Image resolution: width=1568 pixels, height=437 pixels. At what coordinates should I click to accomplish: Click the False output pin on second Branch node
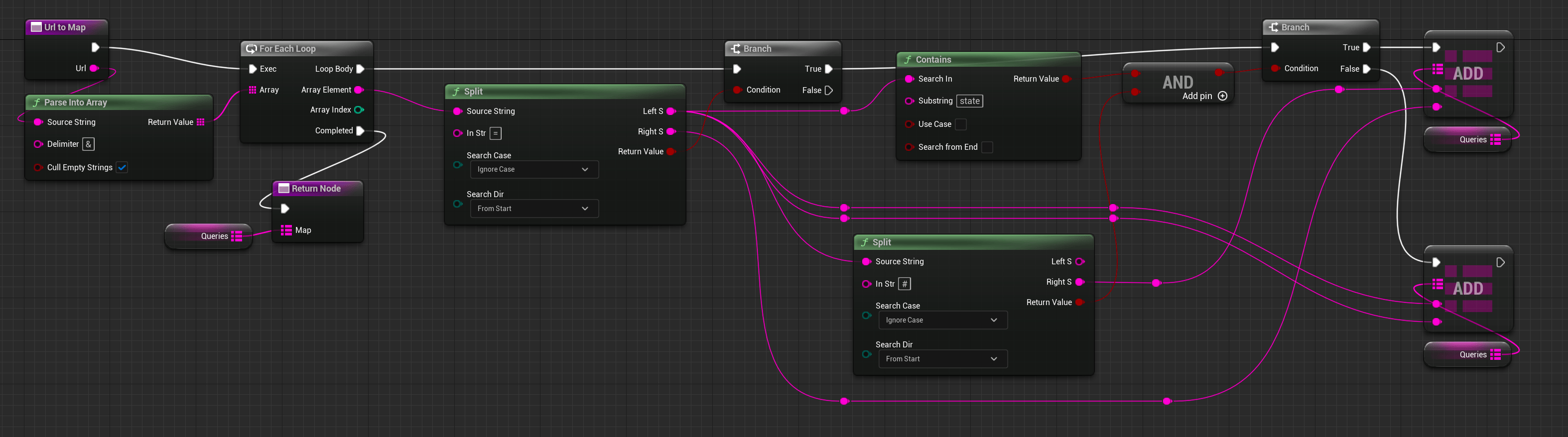coord(1367,69)
